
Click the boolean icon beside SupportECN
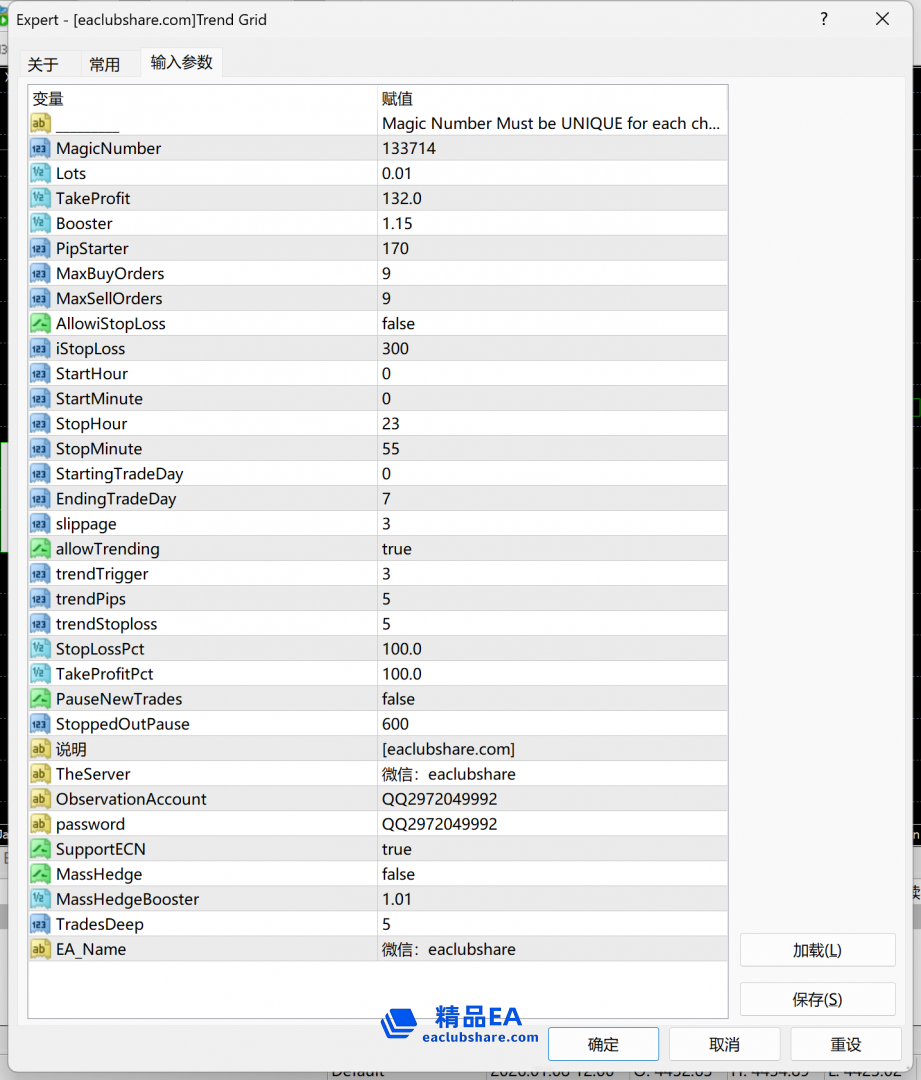coord(40,849)
